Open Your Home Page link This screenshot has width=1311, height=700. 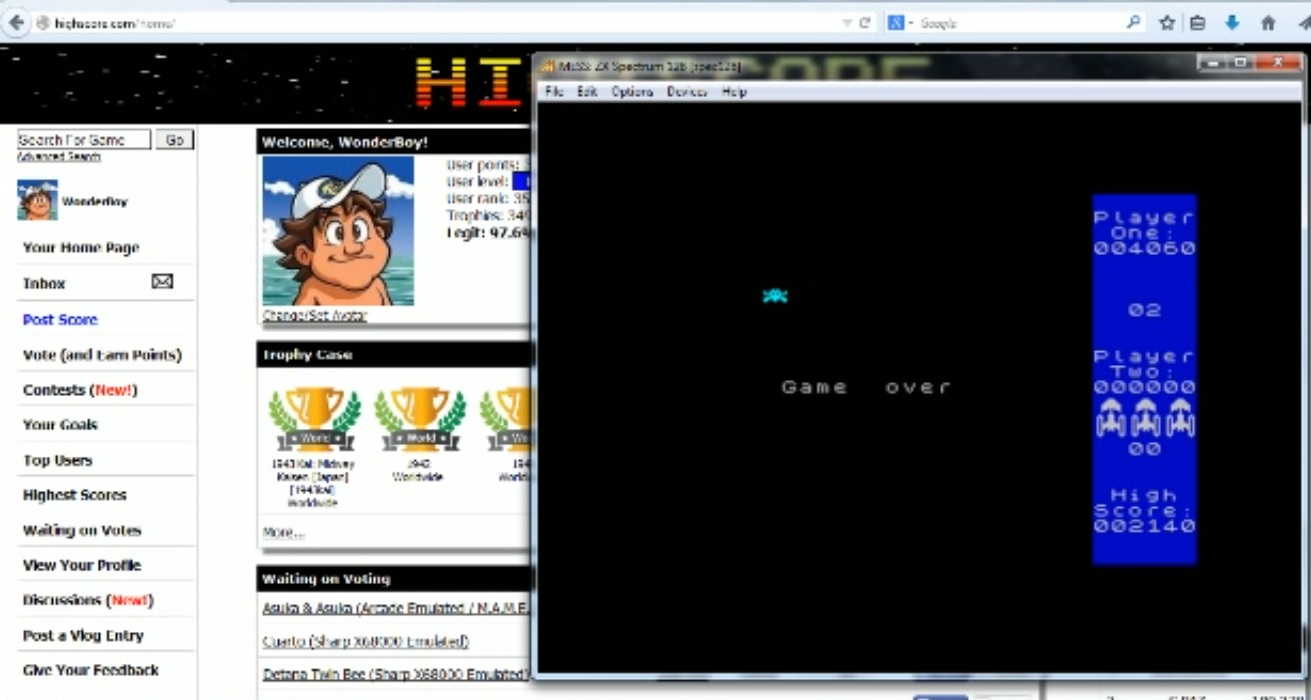coord(81,247)
